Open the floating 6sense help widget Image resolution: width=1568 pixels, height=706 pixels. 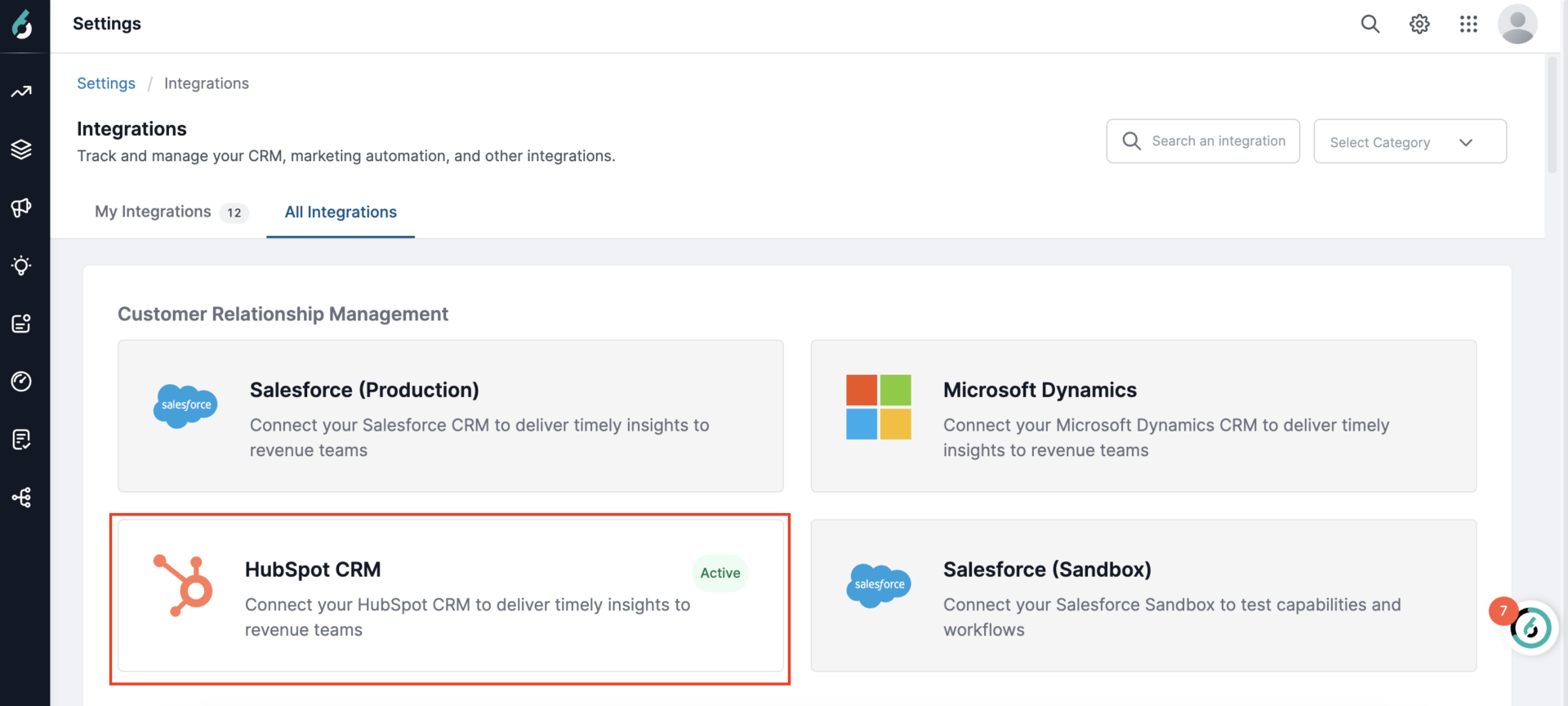1531,629
